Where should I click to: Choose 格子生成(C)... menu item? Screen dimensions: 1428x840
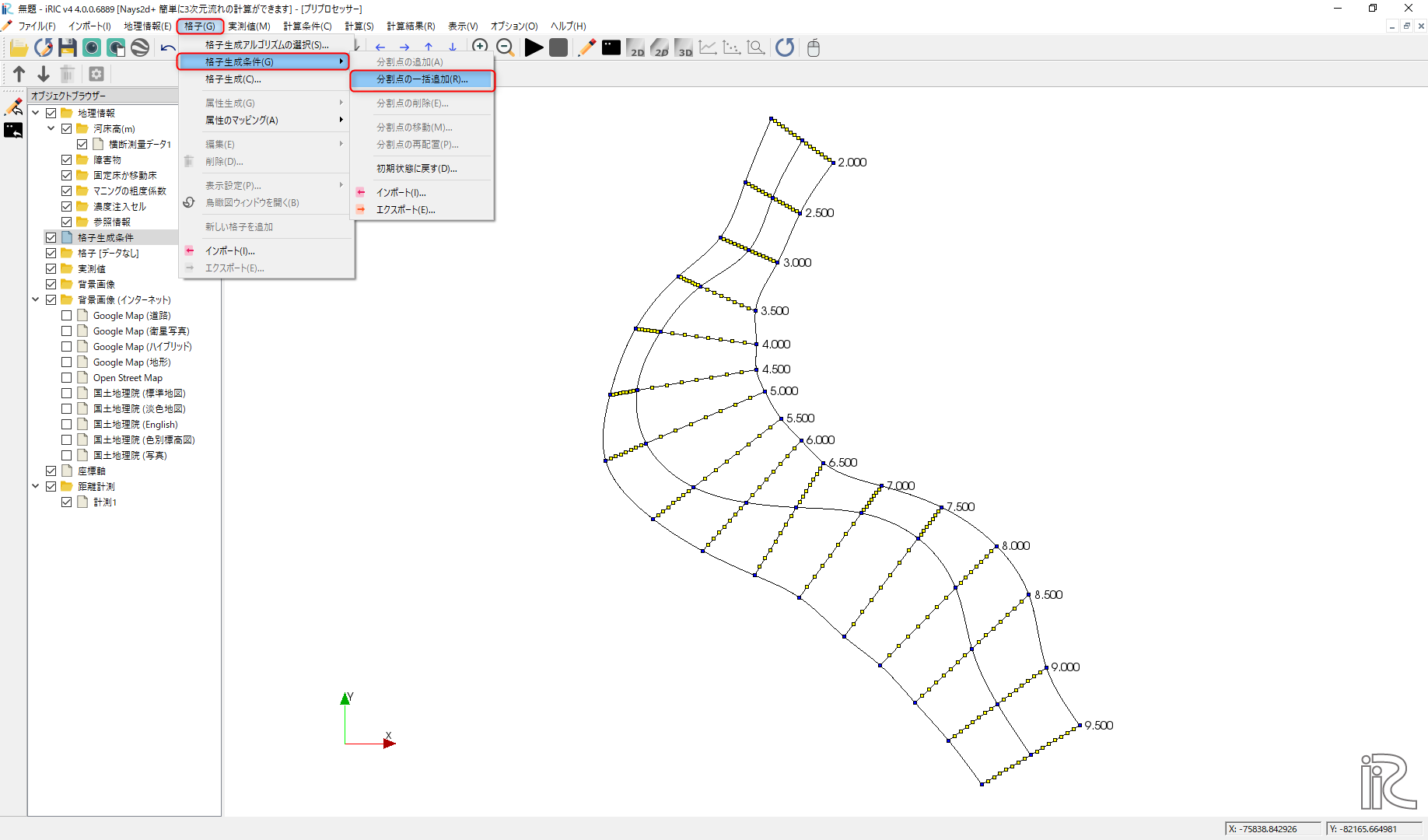pos(267,79)
